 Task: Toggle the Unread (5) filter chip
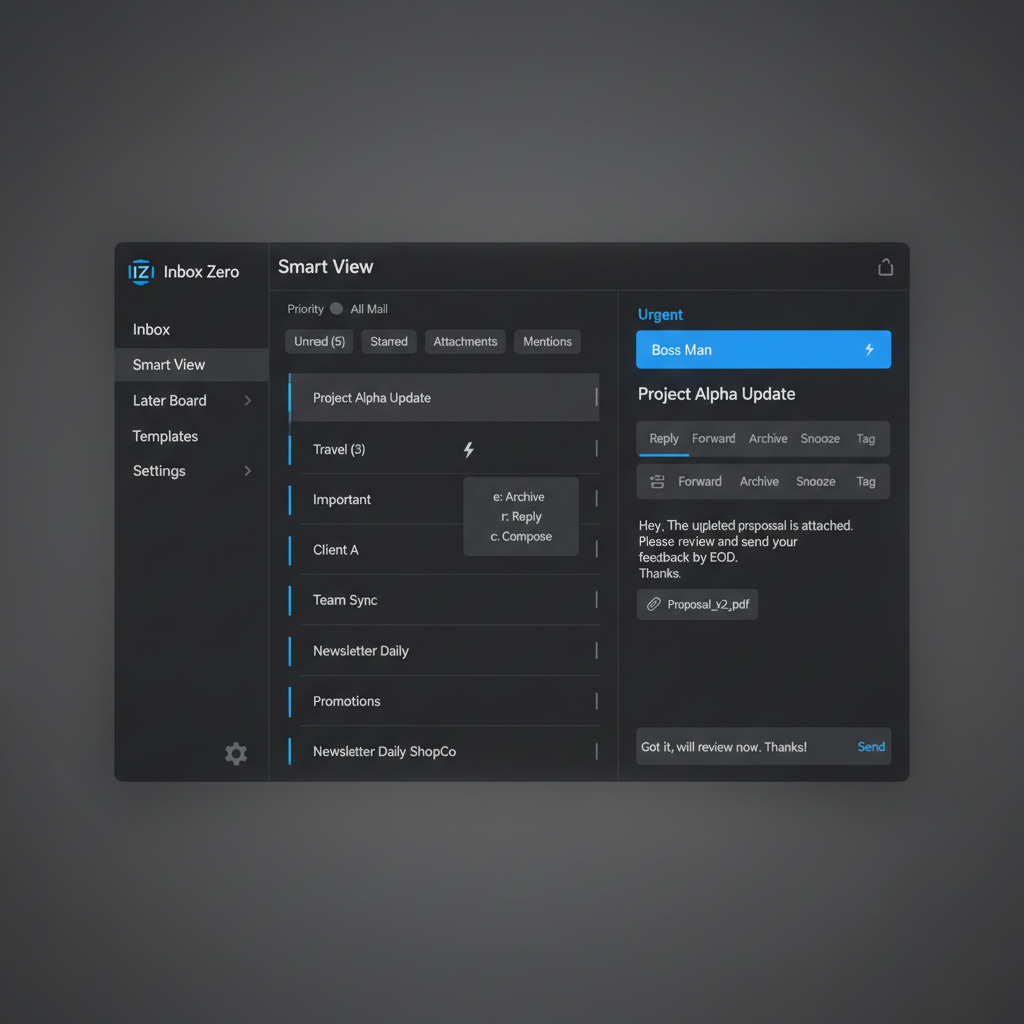(319, 342)
